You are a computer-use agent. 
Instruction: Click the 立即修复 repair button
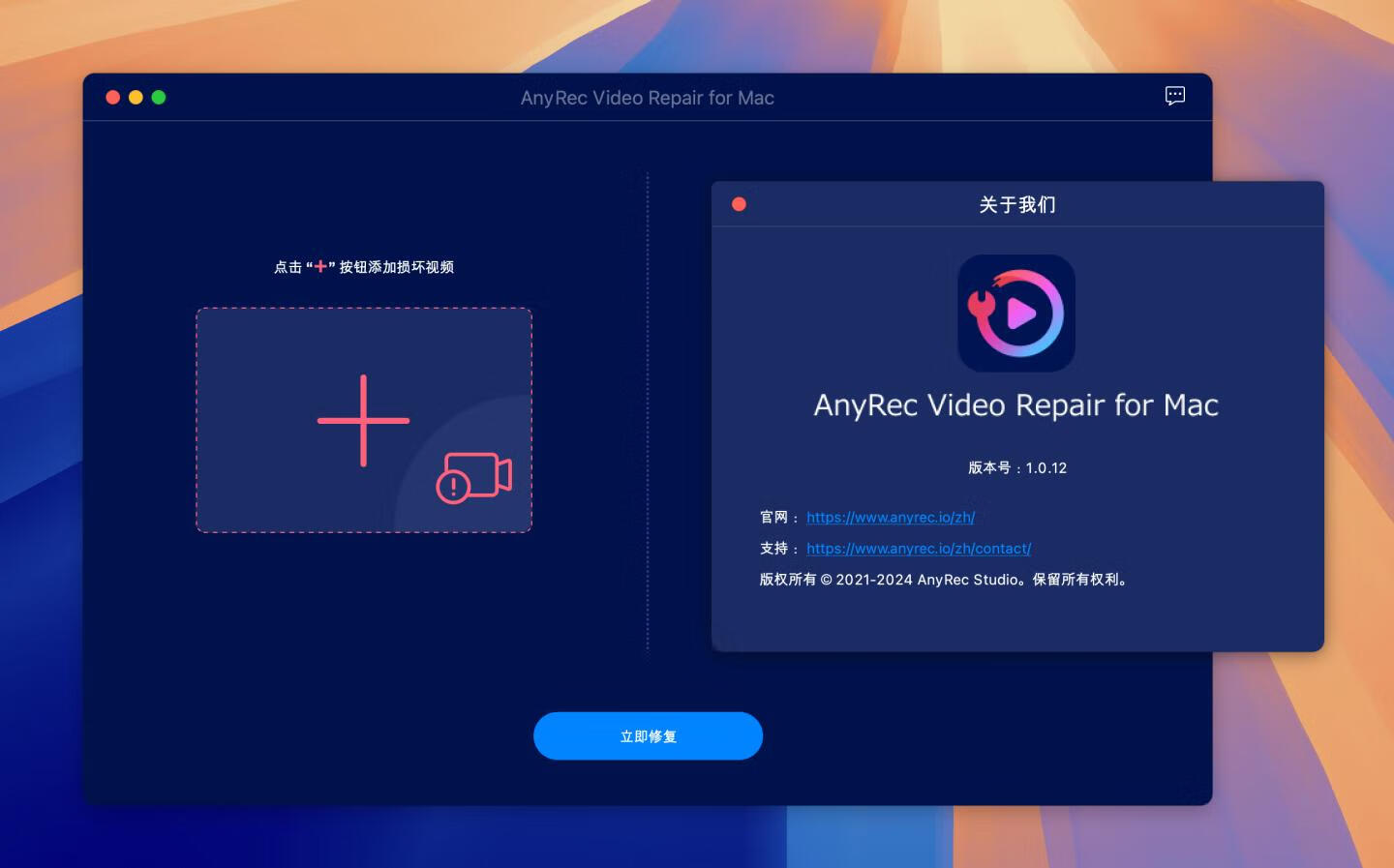648,735
